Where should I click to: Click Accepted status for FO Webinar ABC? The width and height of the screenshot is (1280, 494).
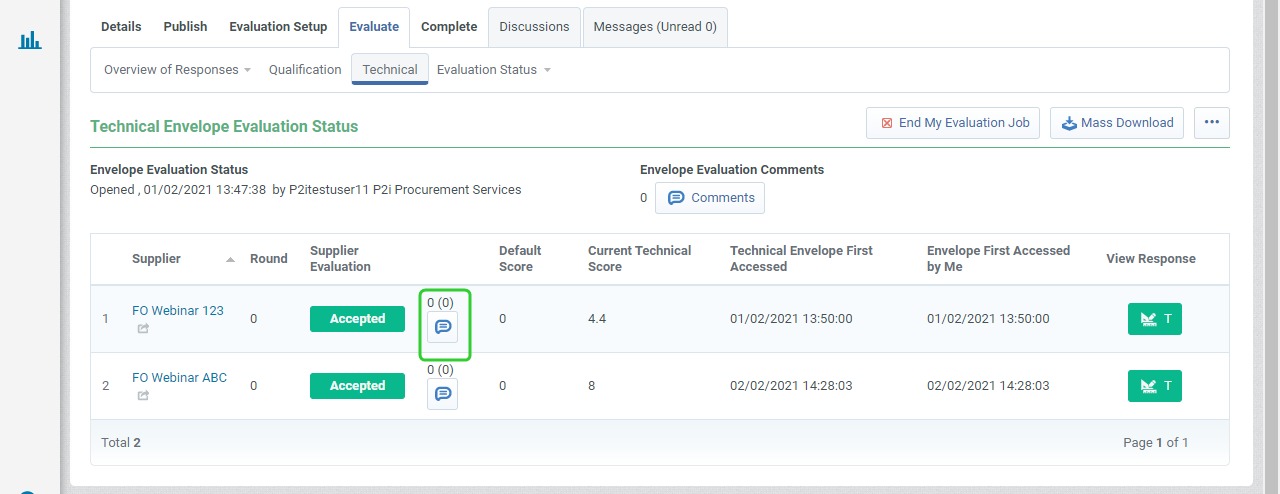[357, 386]
